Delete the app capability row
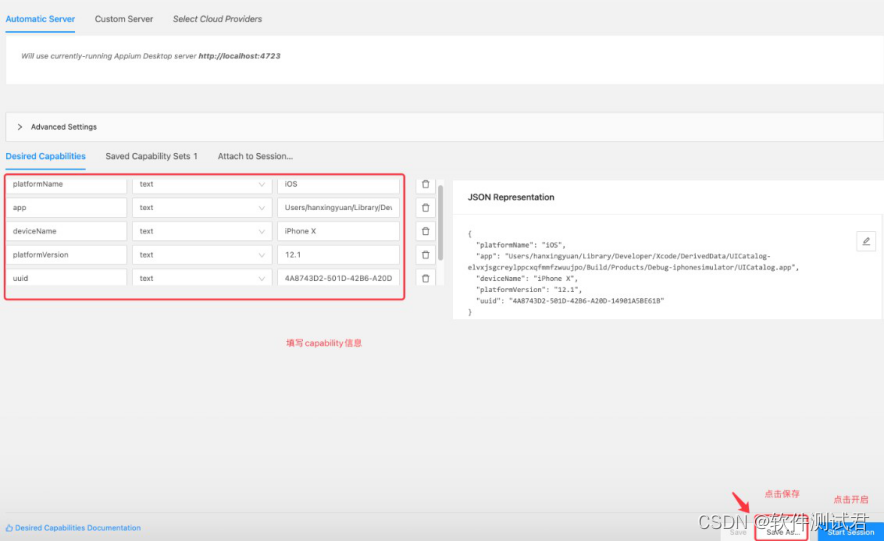885x541 pixels. click(426, 208)
